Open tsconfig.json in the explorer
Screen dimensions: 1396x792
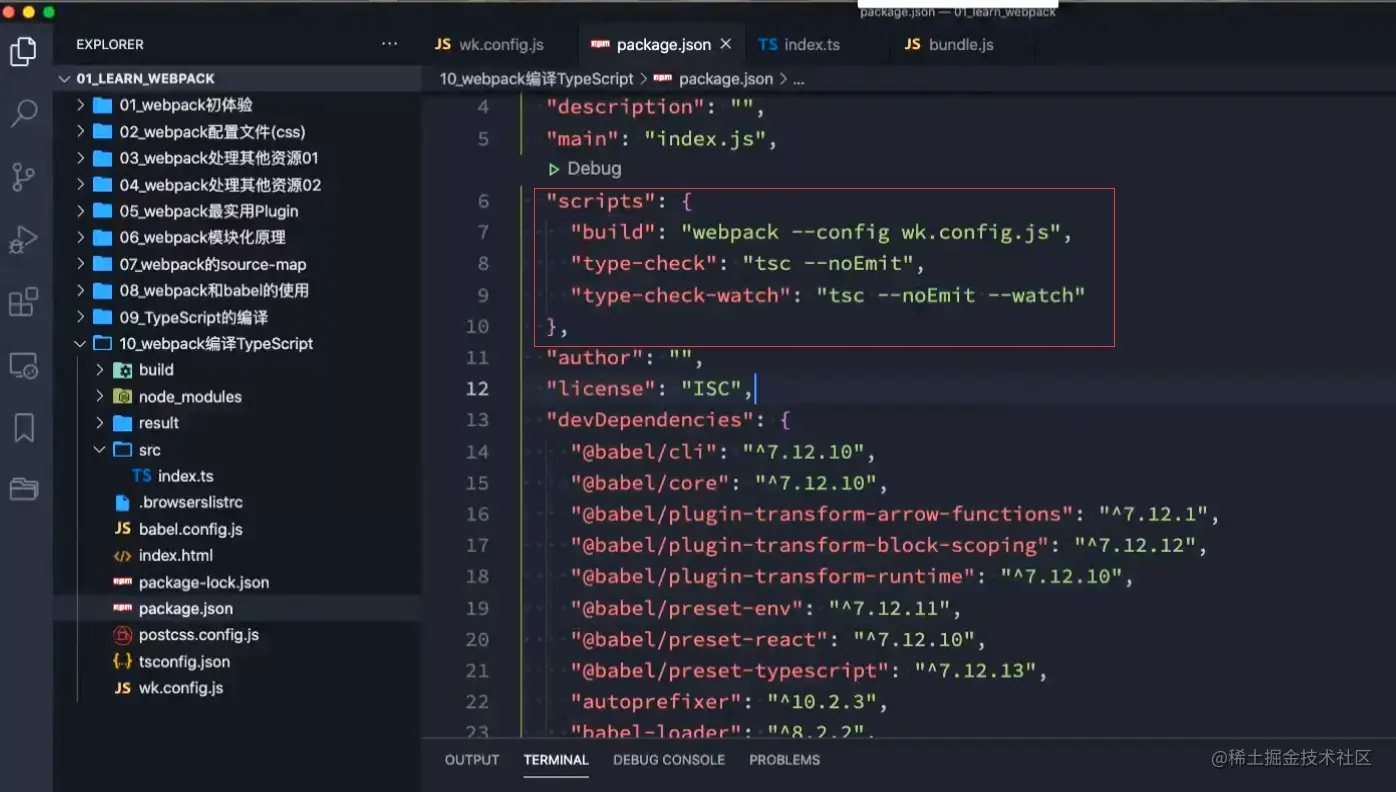tap(237, 662)
